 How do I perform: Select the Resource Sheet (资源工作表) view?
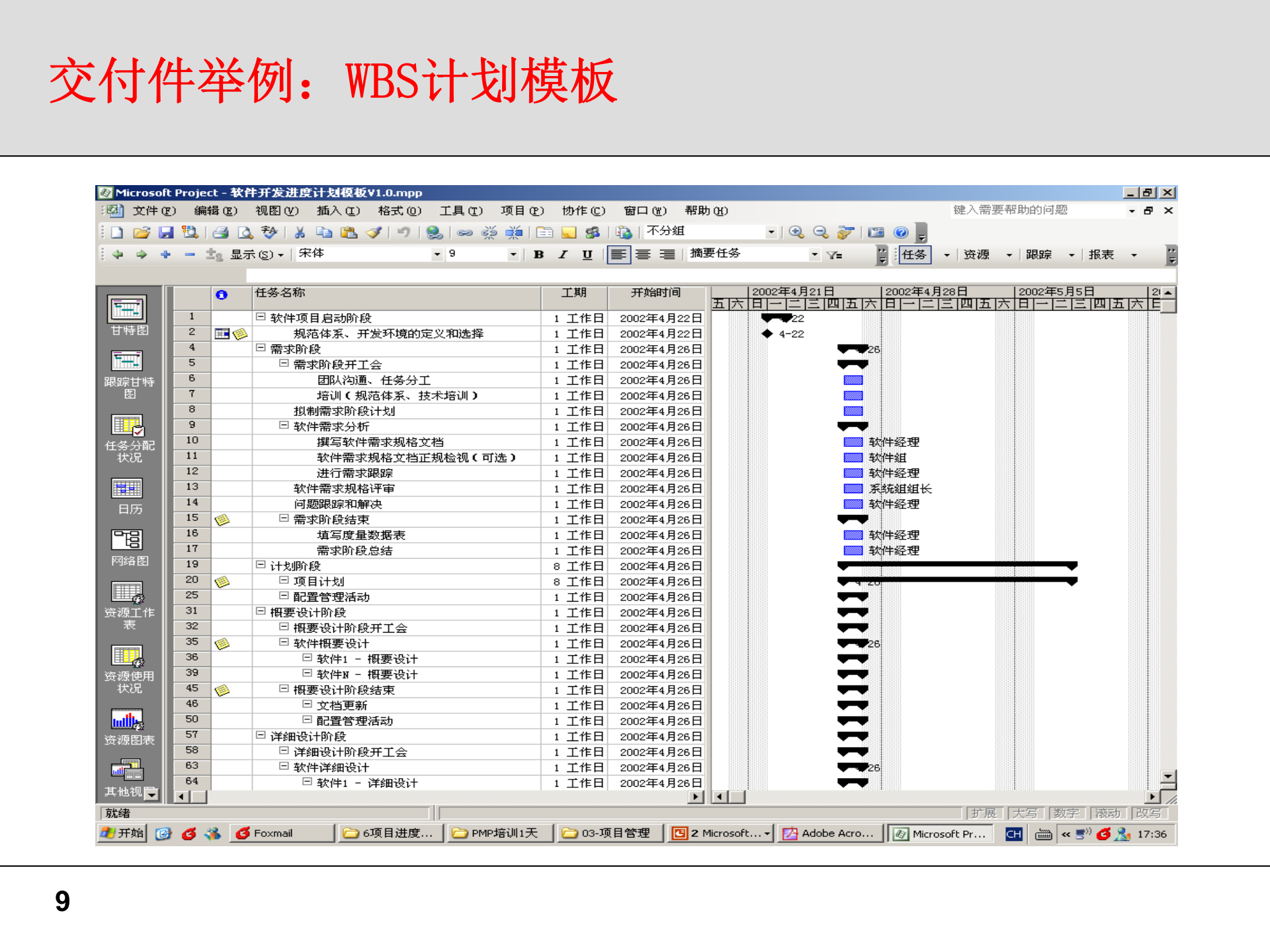[128, 592]
